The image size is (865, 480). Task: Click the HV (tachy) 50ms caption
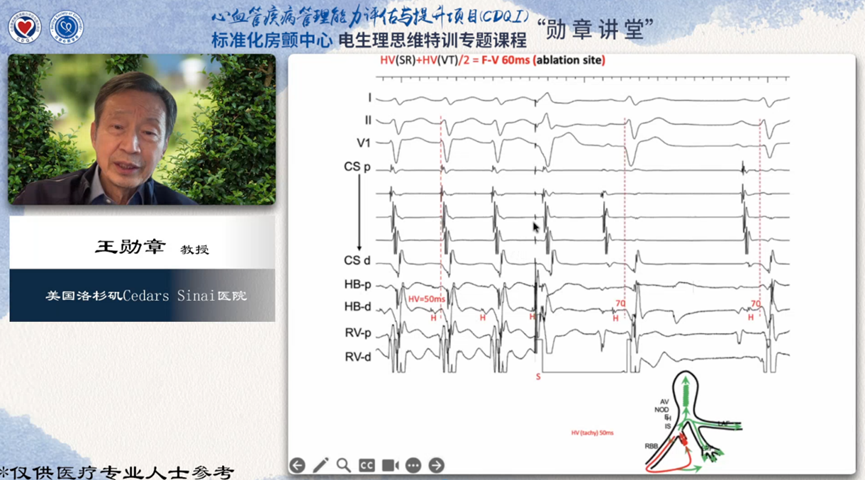click(592, 433)
